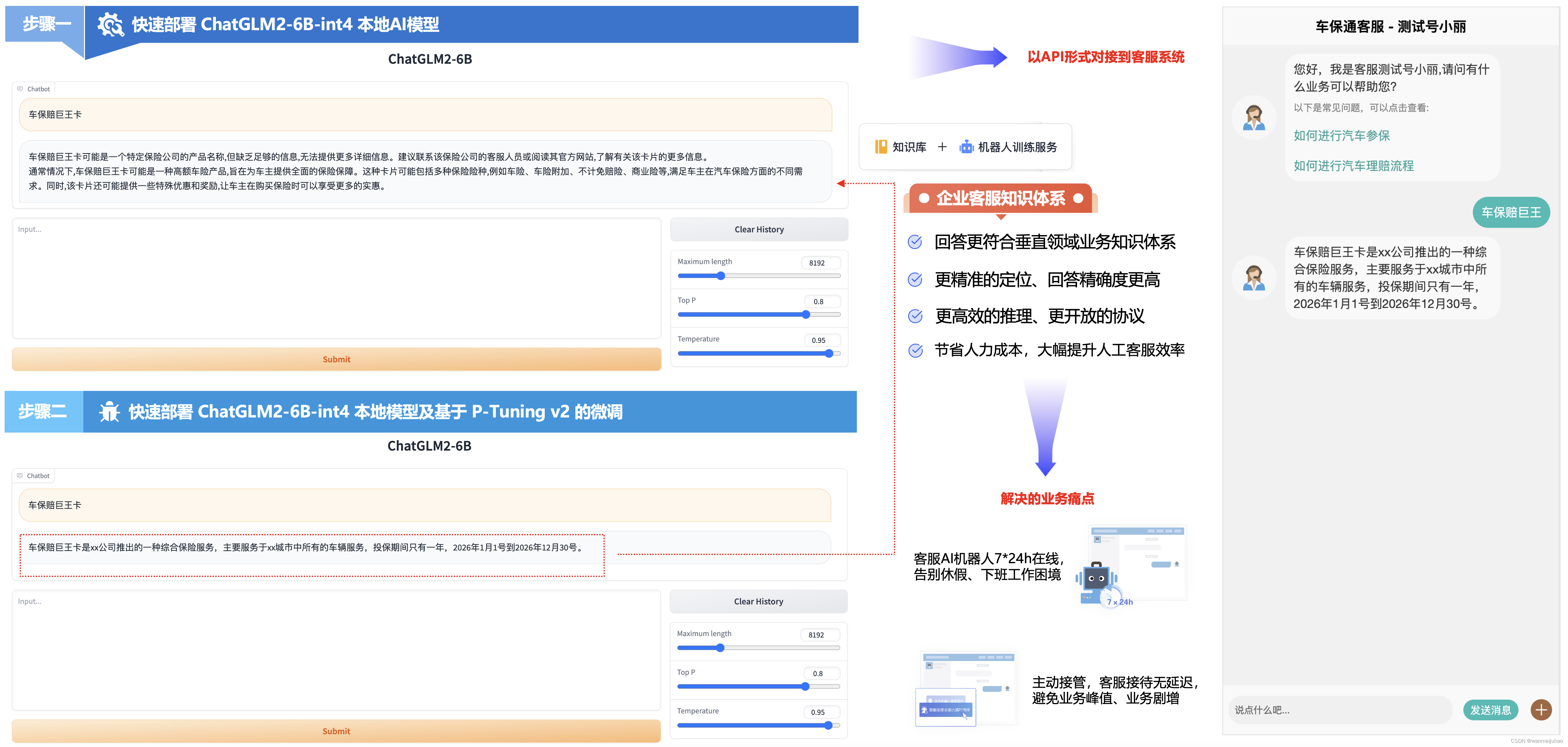Click the 说点什么吧 chat input box

point(1340,710)
